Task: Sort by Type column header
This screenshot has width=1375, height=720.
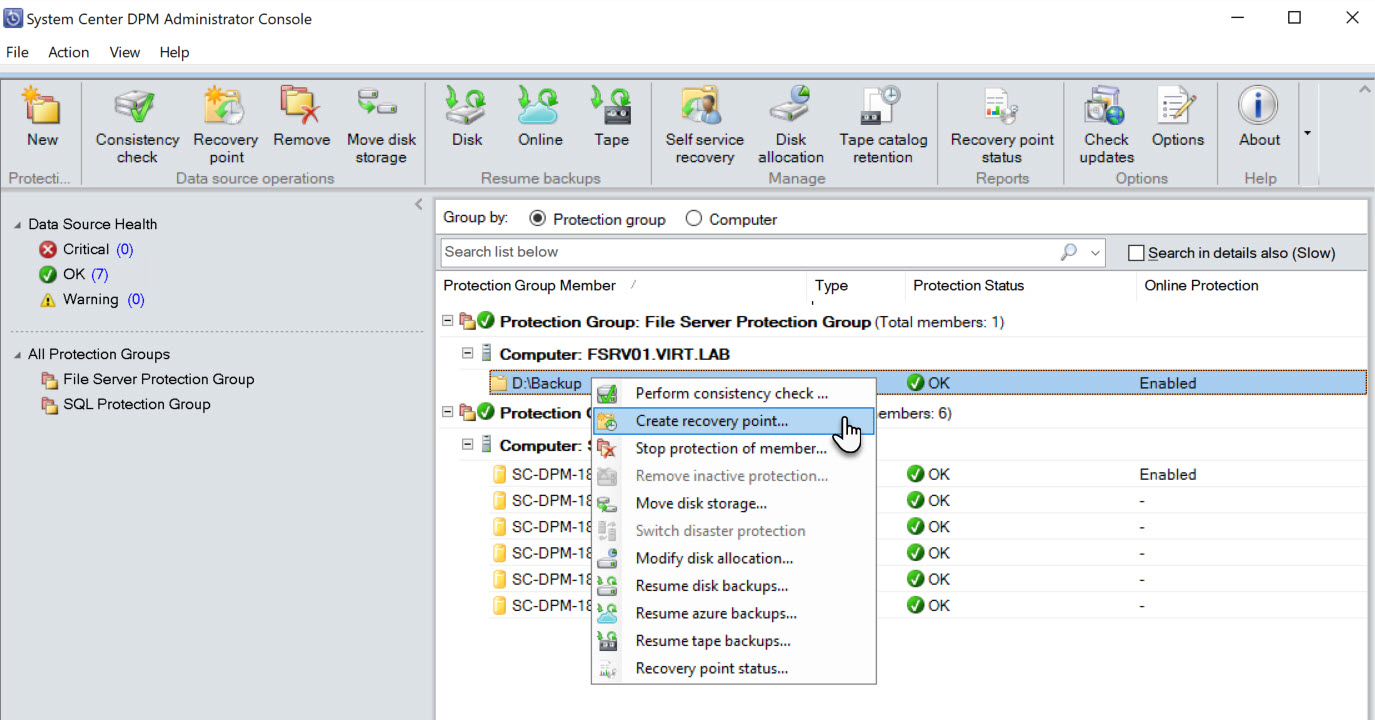Action: click(x=831, y=285)
